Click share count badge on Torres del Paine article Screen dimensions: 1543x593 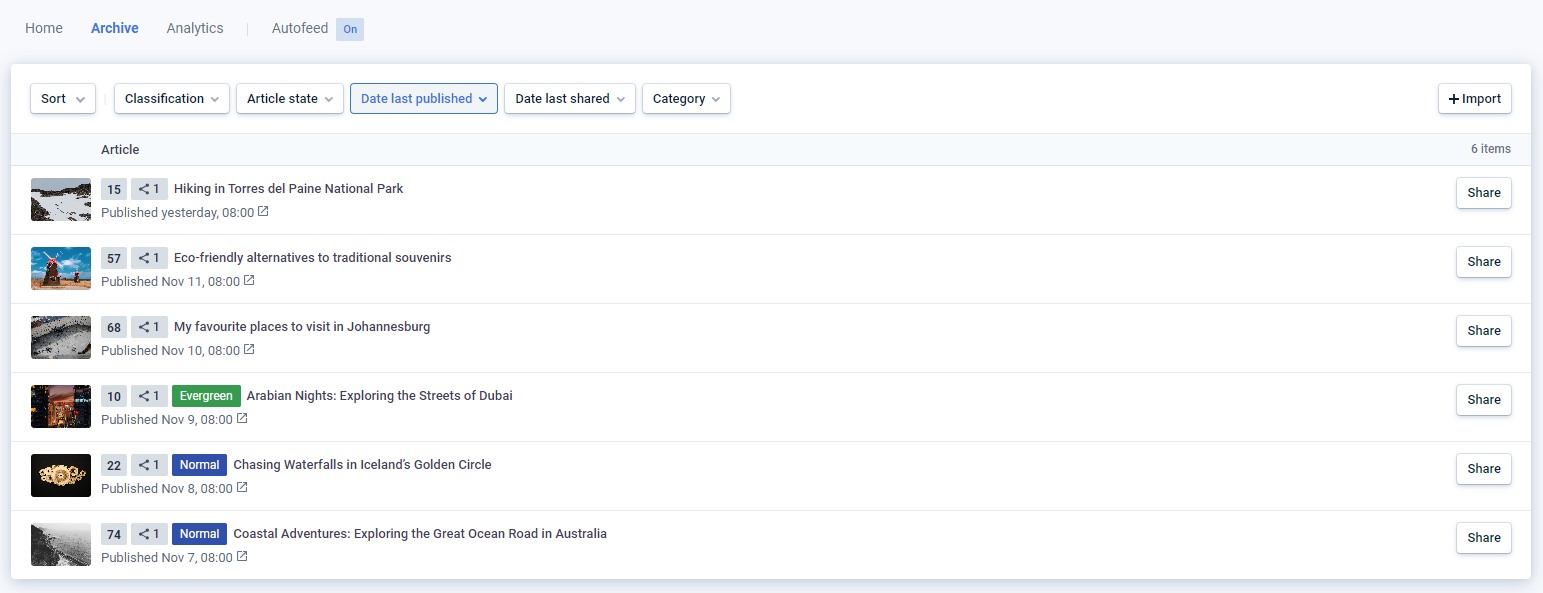(149, 189)
